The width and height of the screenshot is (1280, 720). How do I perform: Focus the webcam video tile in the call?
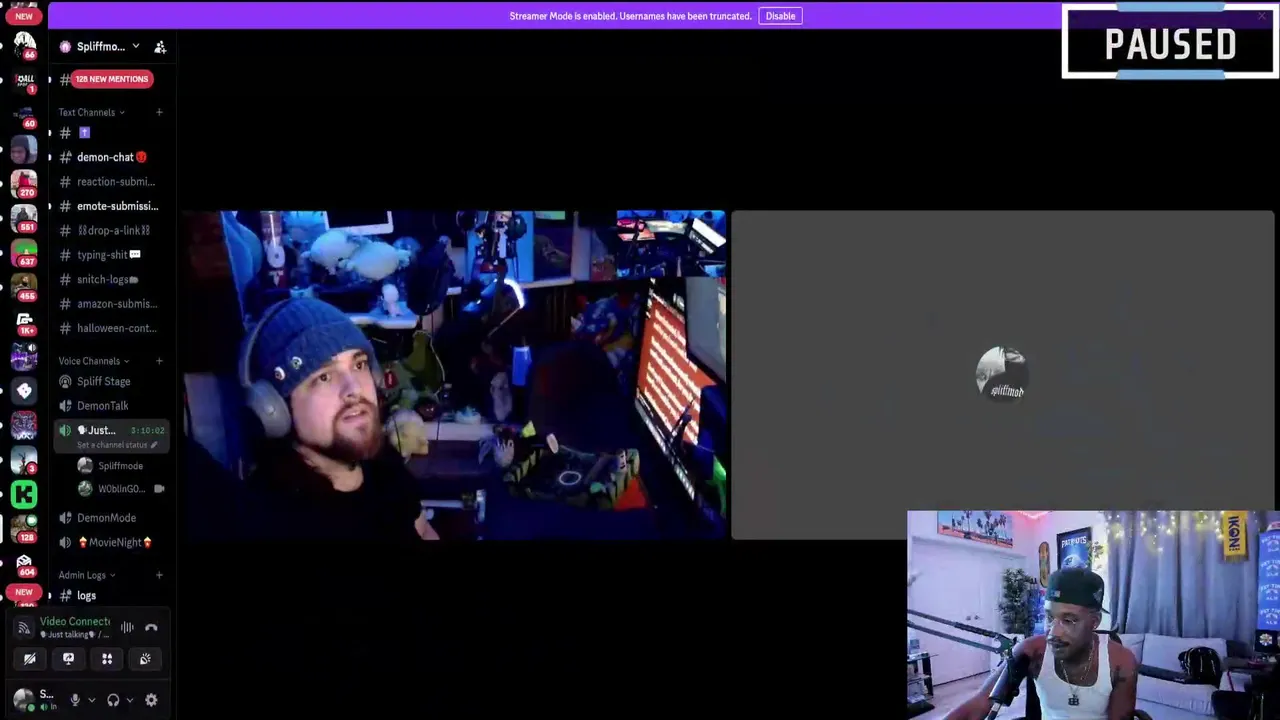(454, 375)
